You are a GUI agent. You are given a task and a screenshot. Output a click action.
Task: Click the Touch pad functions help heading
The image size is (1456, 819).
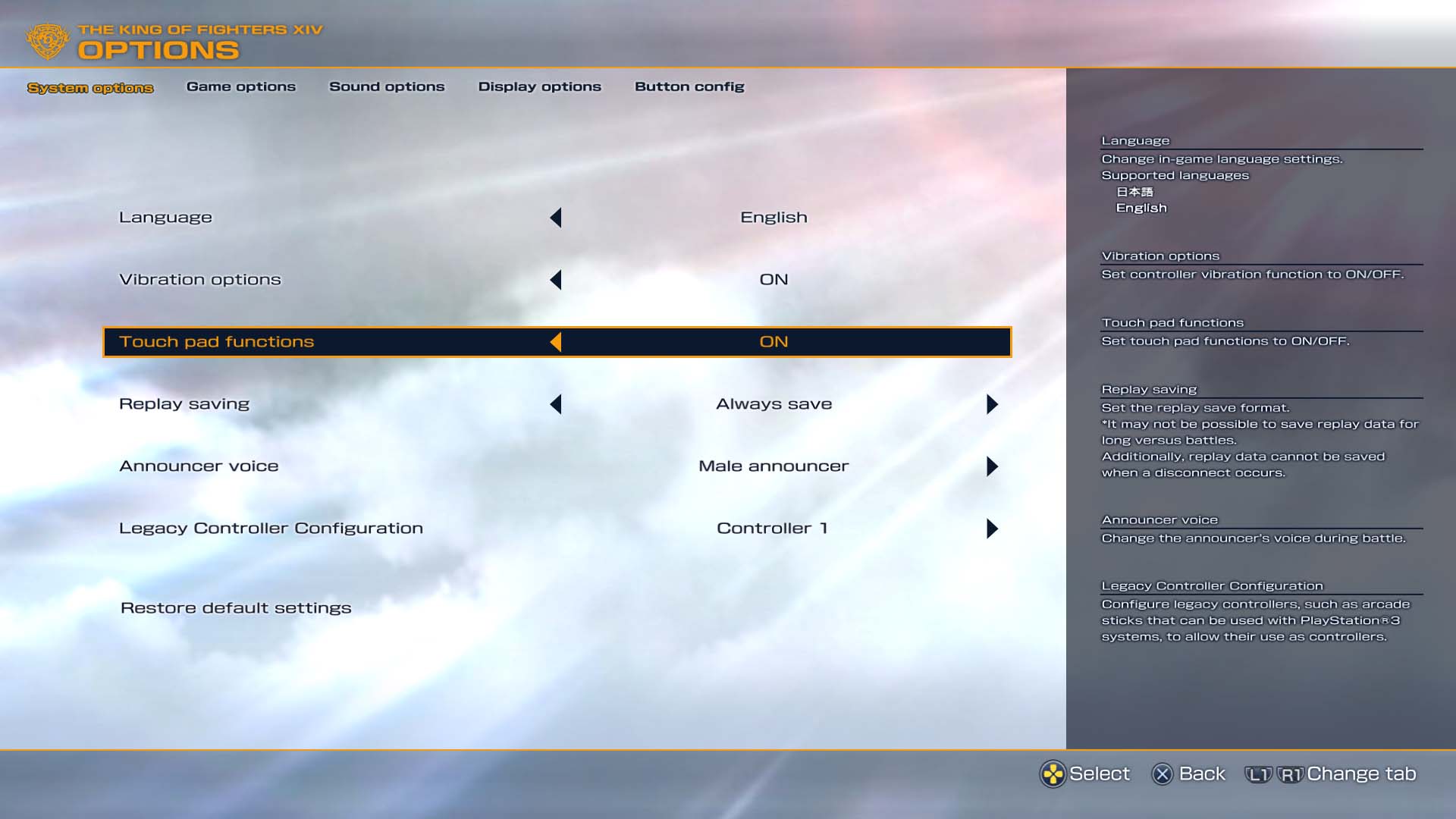pyautogui.click(x=1172, y=323)
